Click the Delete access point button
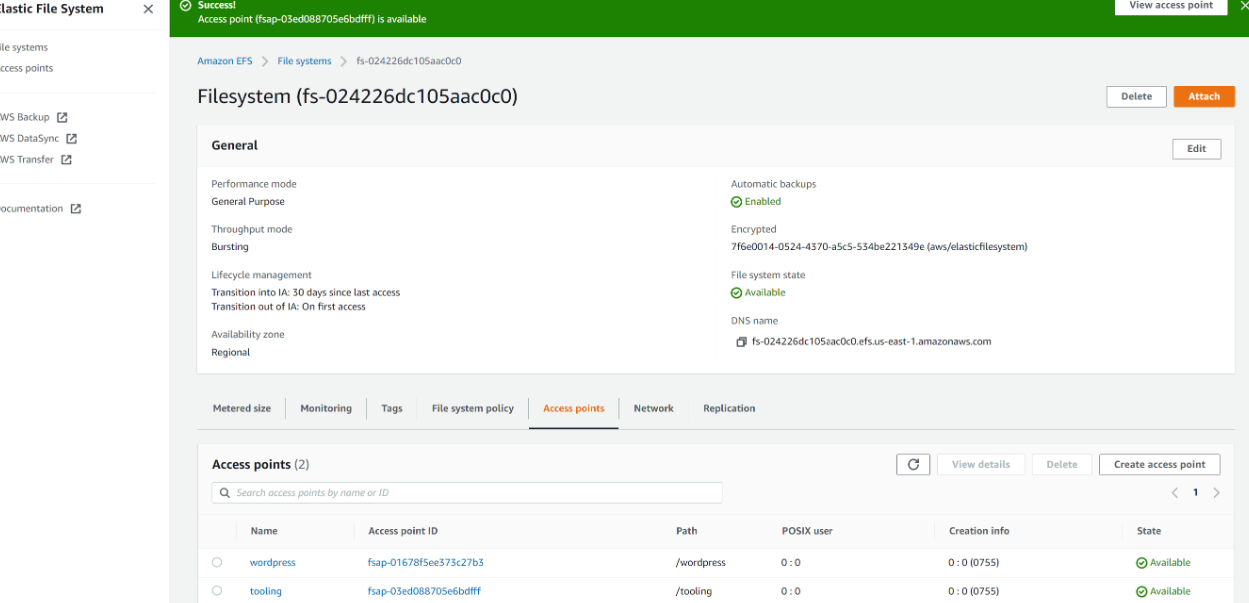The width and height of the screenshot is (1249, 603). [x=1062, y=464]
